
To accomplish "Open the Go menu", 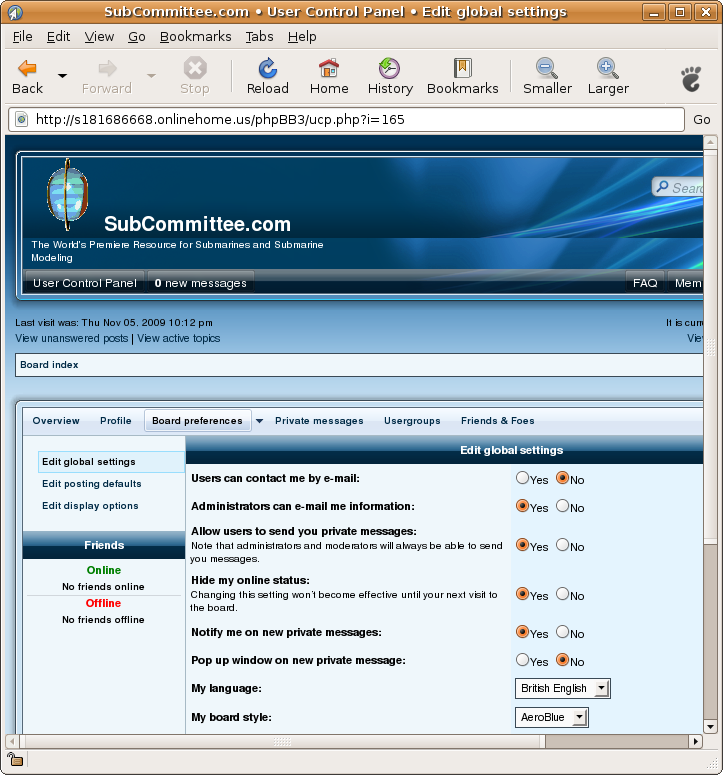I will tap(136, 37).
